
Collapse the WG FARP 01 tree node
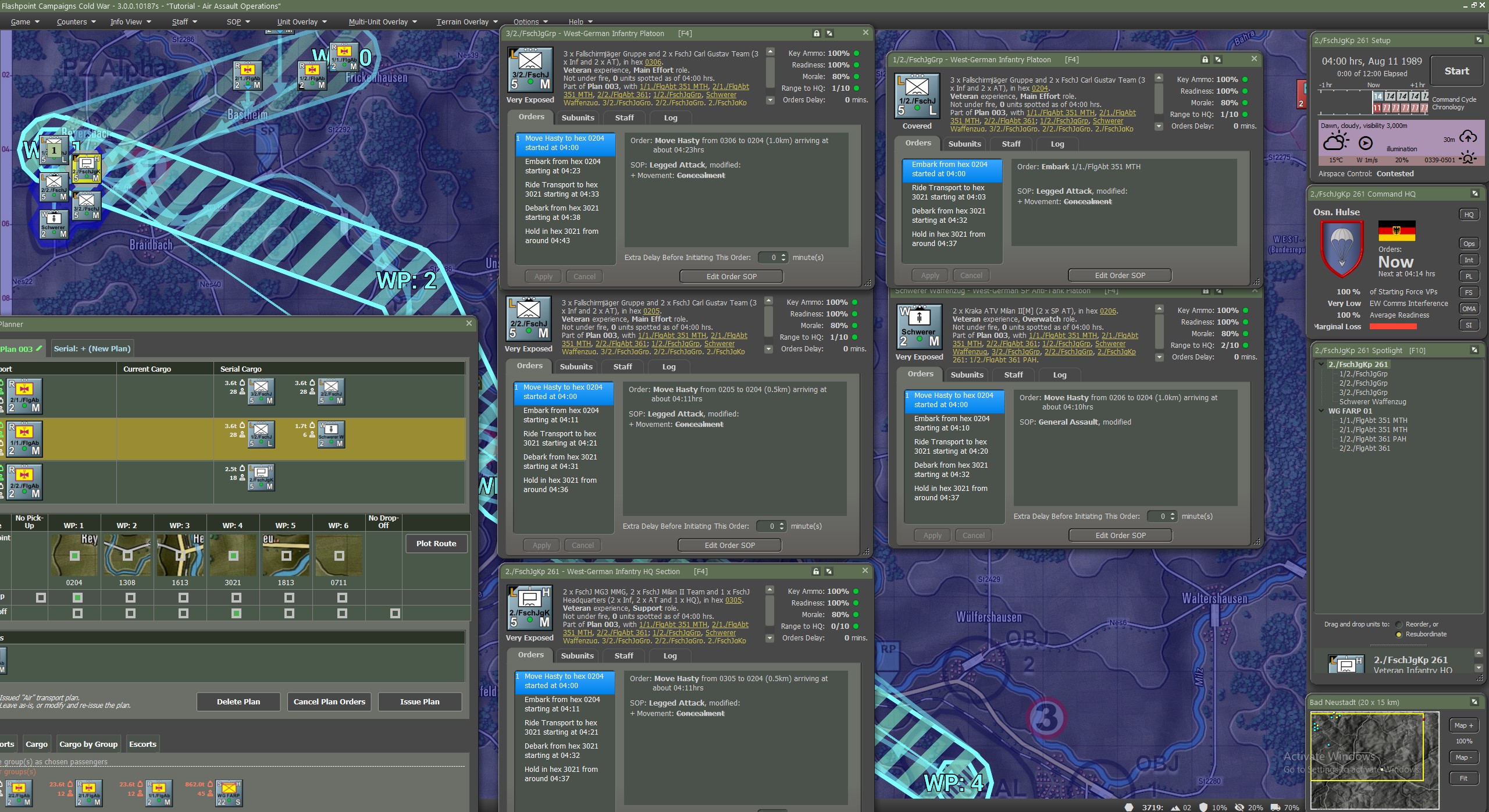pos(1321,411)
